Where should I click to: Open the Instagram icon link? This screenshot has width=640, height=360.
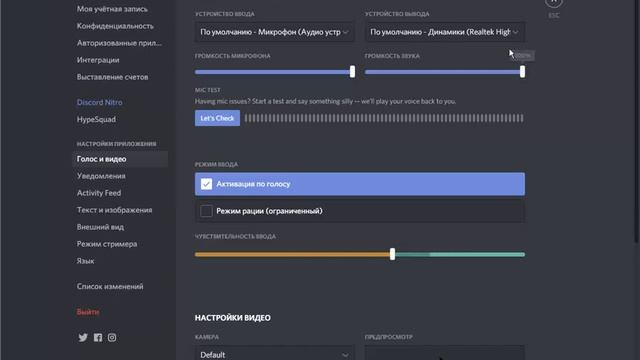tap(112, 338)
